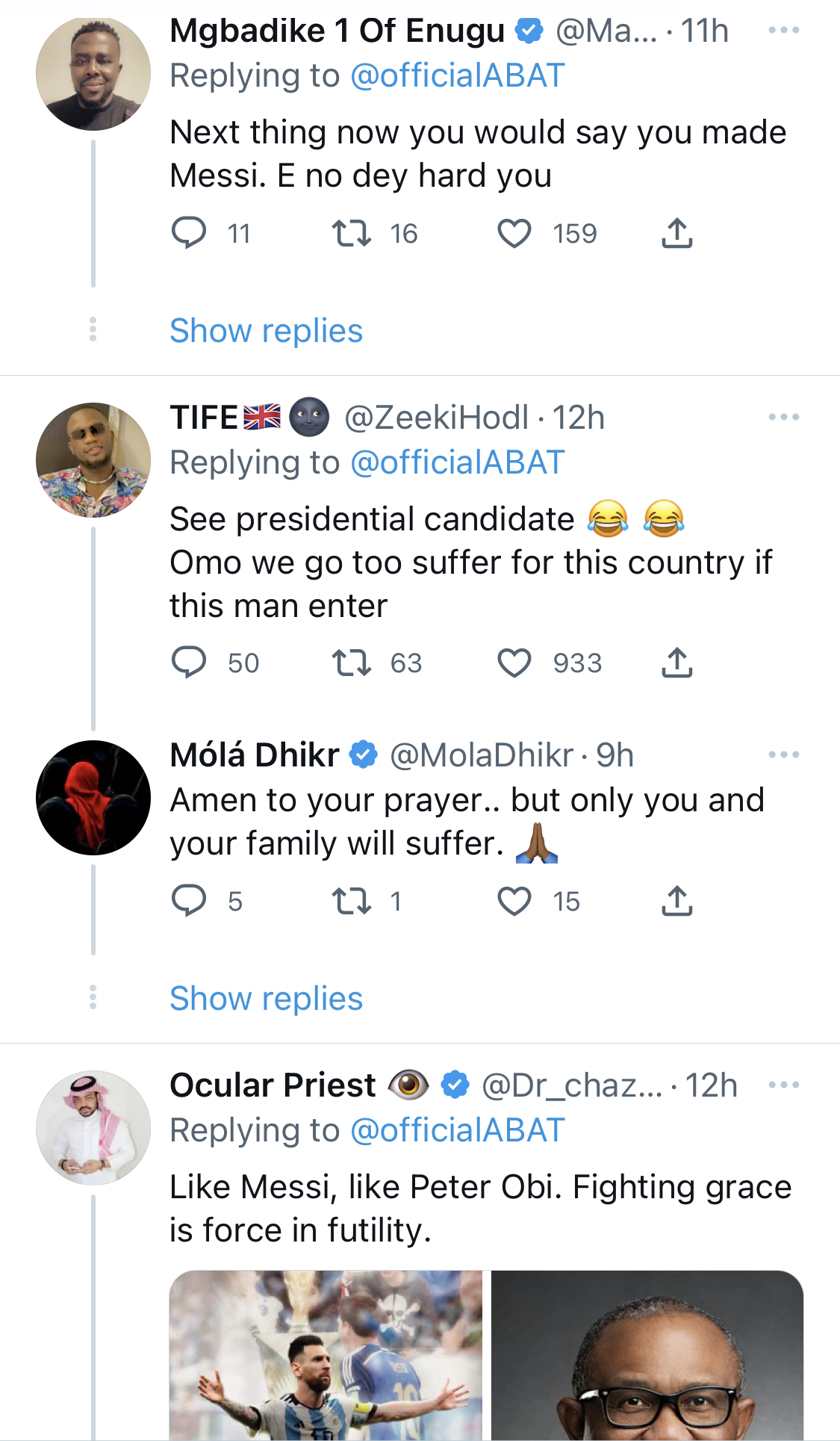Share Mgbadike 1 Of Enugu's tweet
This screenshot has width=840, height=1441.
pos(677,233)
